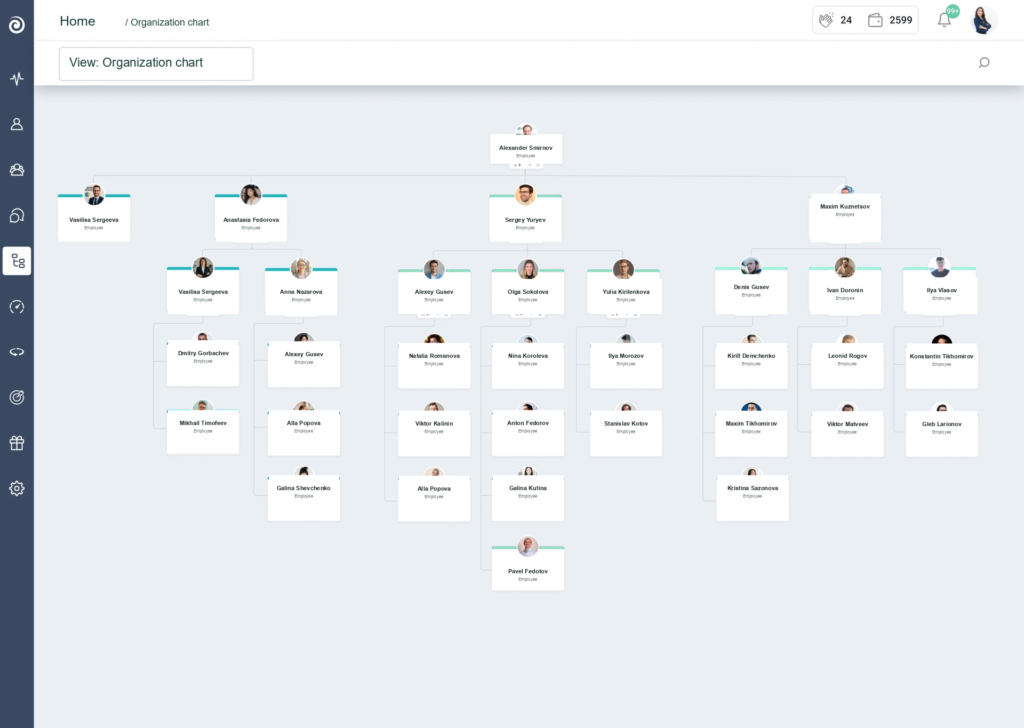Open the Gleb Larionov card
Screen dimensions: 1024x728
point(942,434)
